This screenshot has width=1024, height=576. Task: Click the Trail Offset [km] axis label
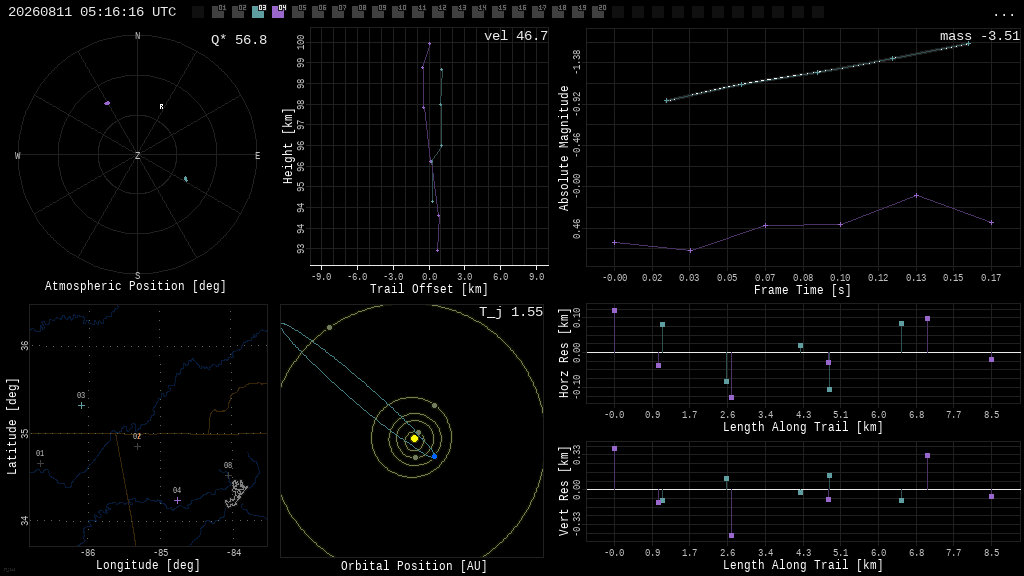pyautogui.click(x=428, y=289)
